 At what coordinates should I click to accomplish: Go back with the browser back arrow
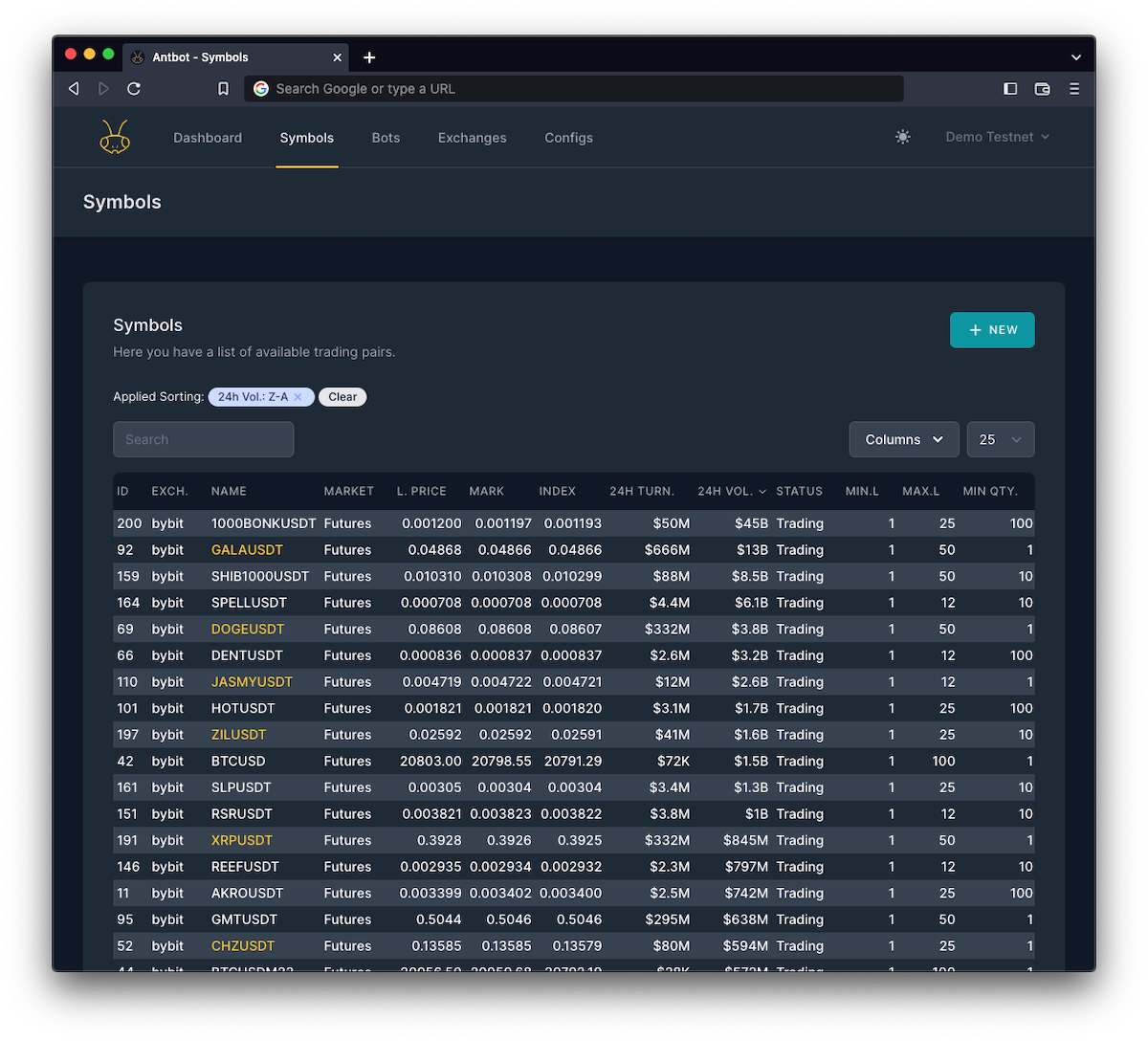click(74, 88)
